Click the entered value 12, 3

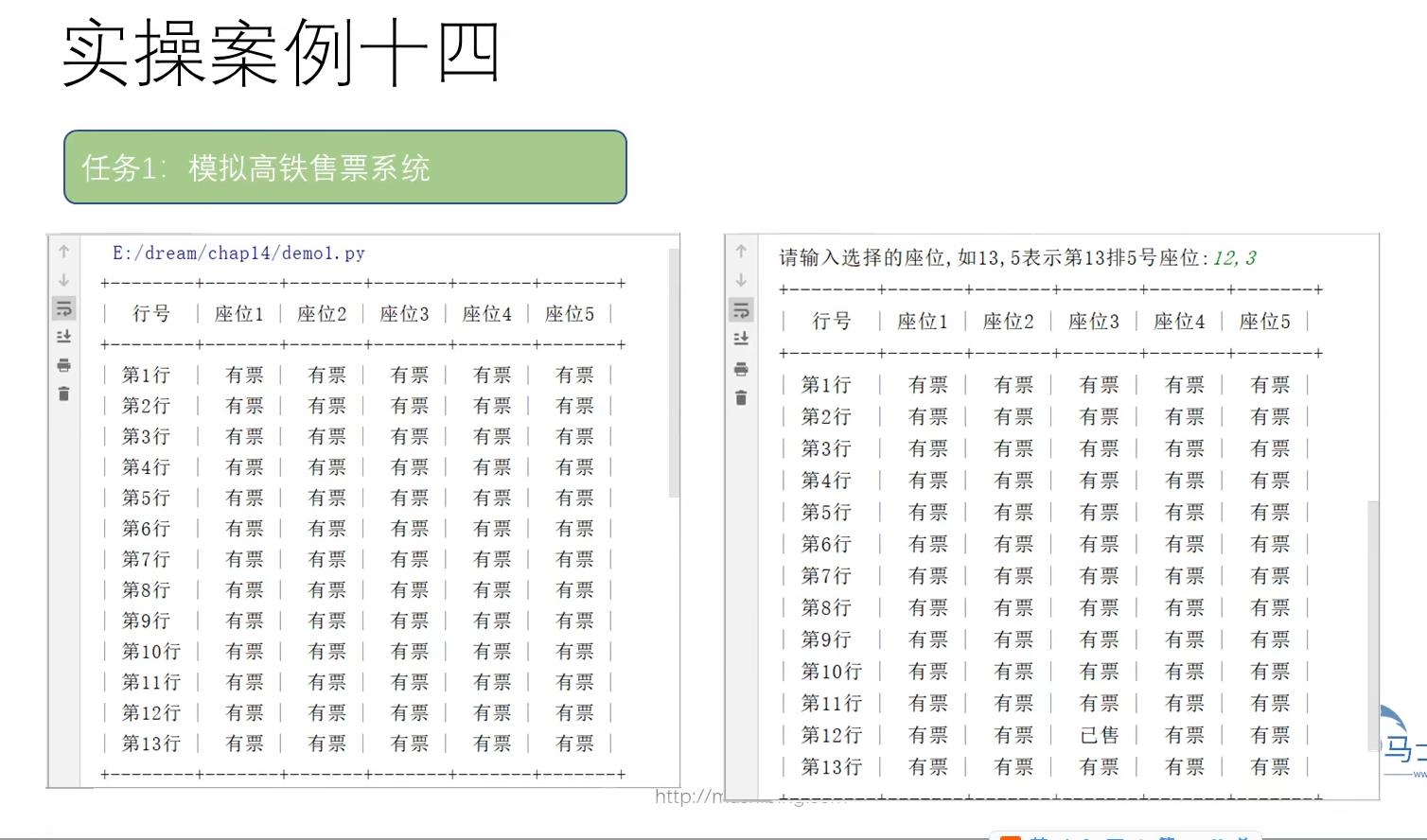pos(1235,257)
